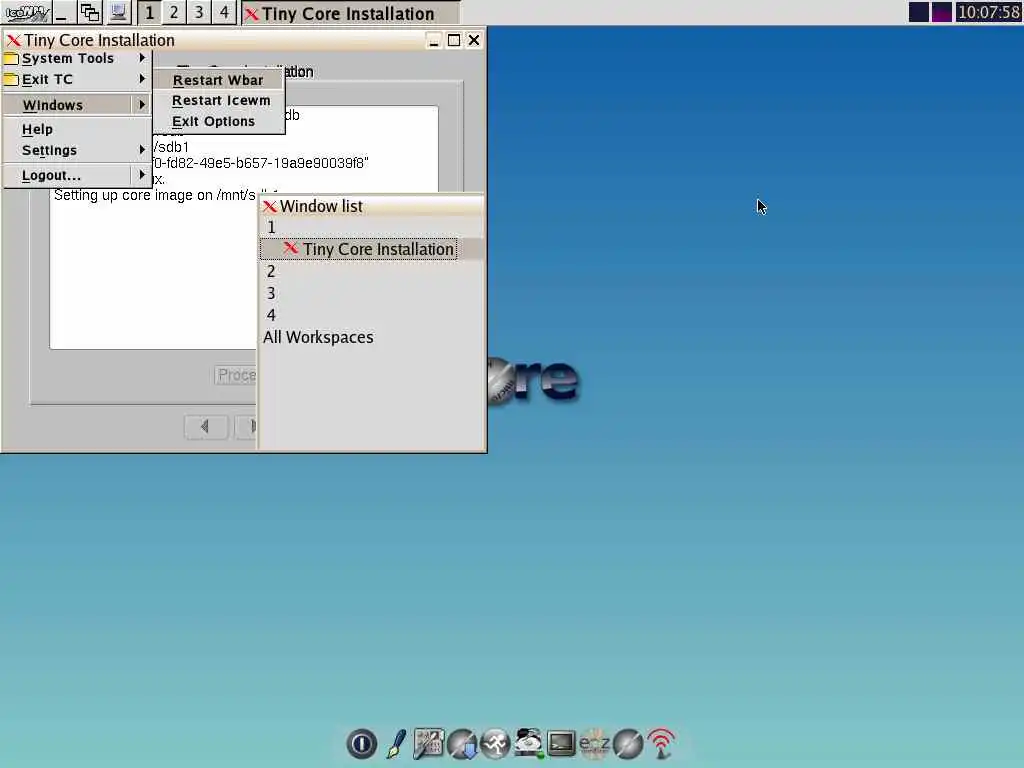Open the Control Panel icon in the dock
1024x768 pixels.
click(428, 744)
